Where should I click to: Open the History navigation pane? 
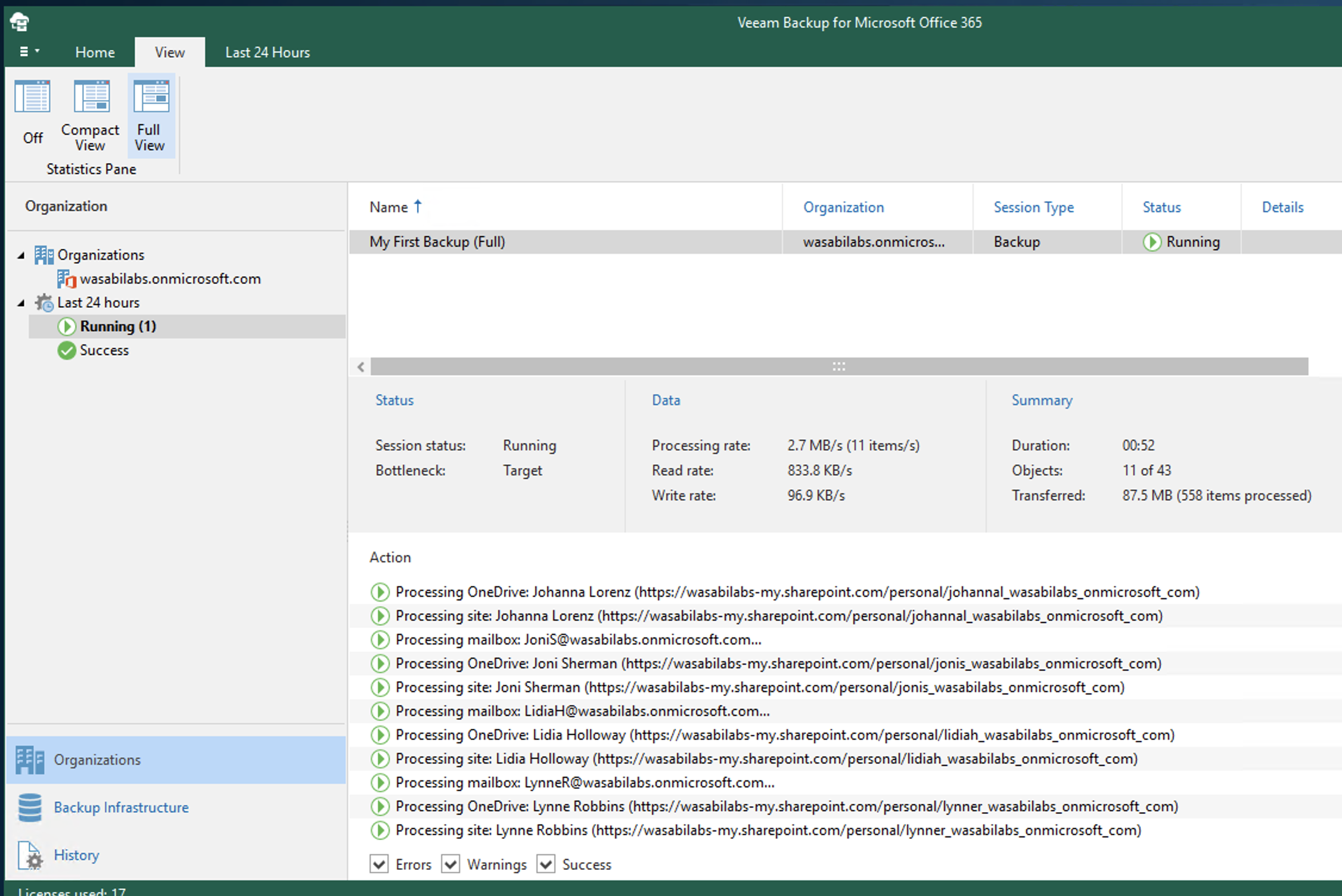176,855
